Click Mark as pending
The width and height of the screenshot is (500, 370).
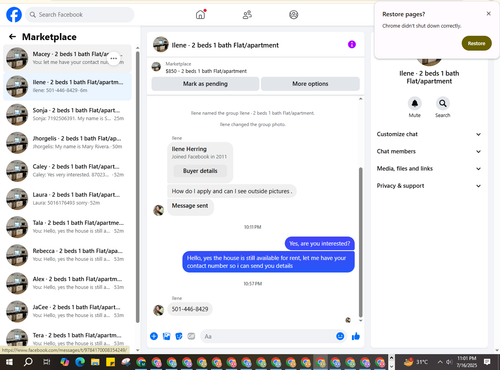(x=205, y=84)
